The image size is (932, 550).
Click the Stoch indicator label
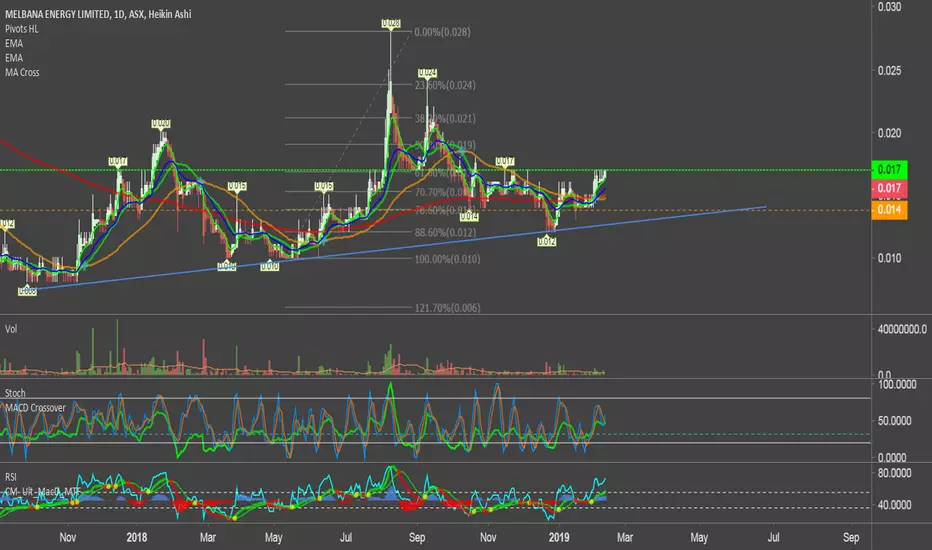point(15,393)
